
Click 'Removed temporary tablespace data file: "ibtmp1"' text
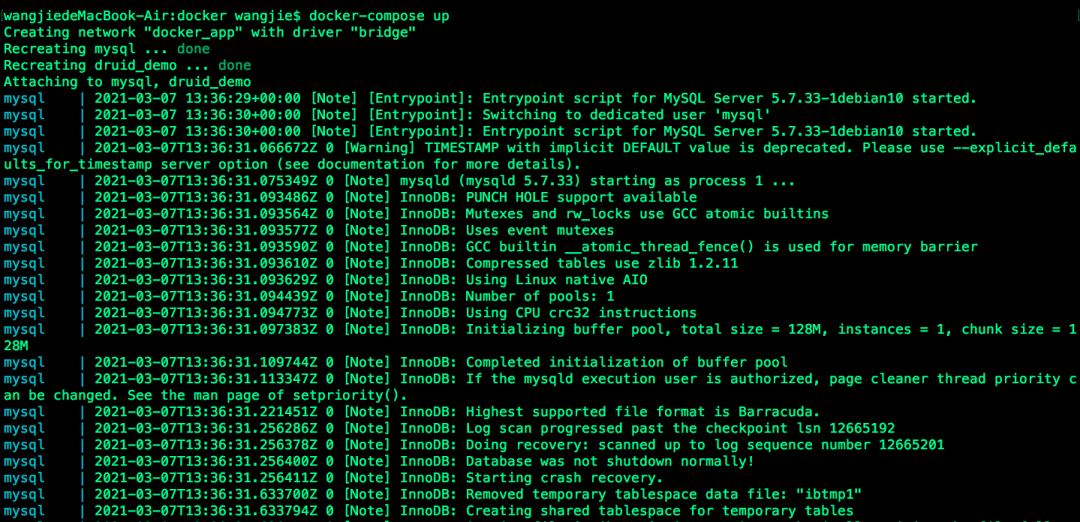pyautogui.click(x=664, y=494)
